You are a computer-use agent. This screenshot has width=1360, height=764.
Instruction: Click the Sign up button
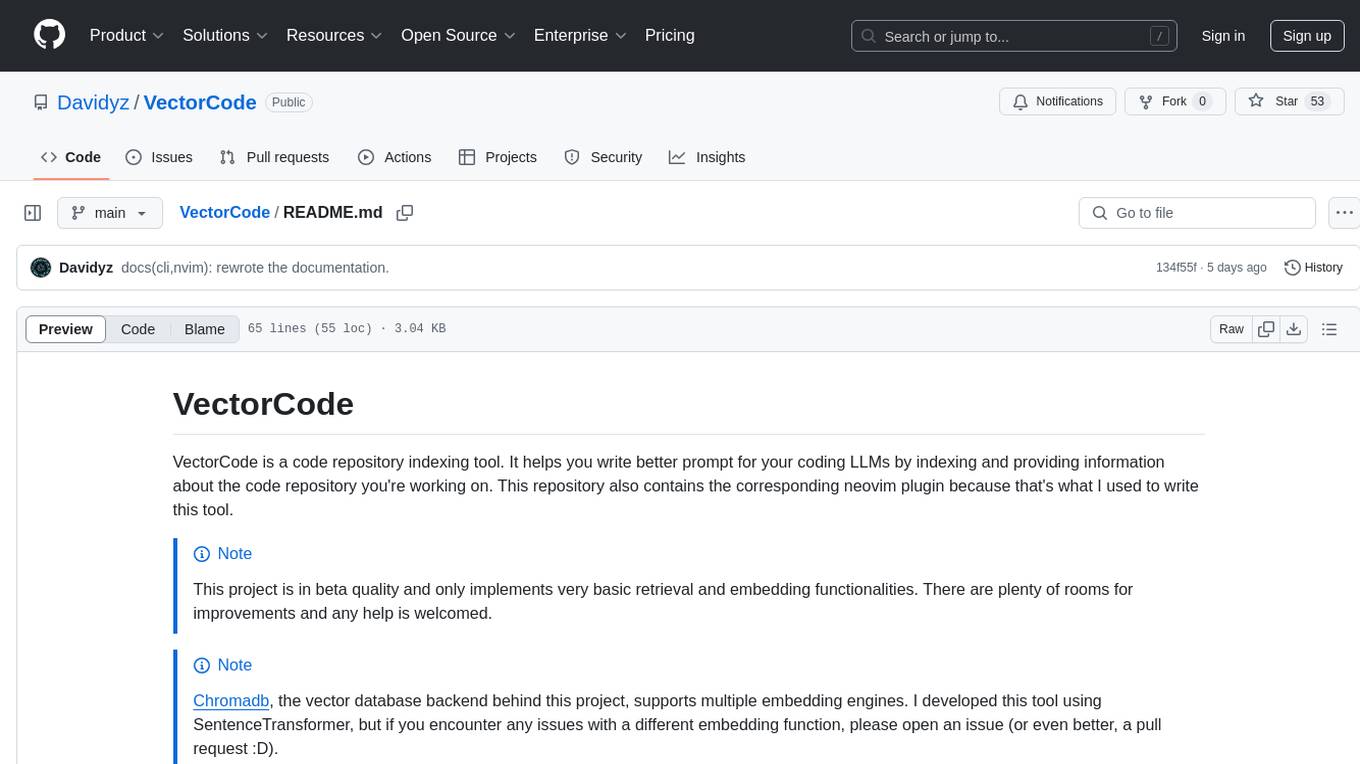1307,36
